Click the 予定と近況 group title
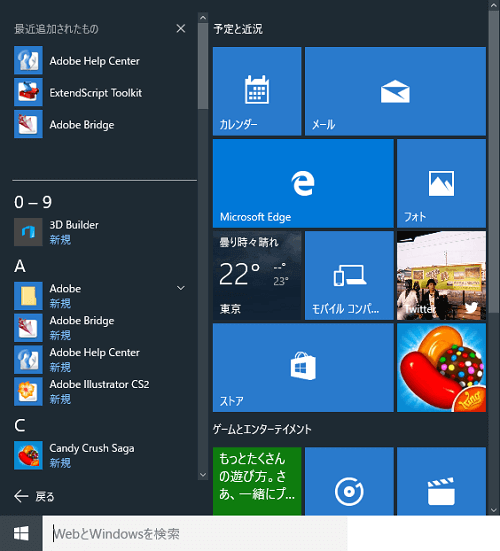 (238, 29)
